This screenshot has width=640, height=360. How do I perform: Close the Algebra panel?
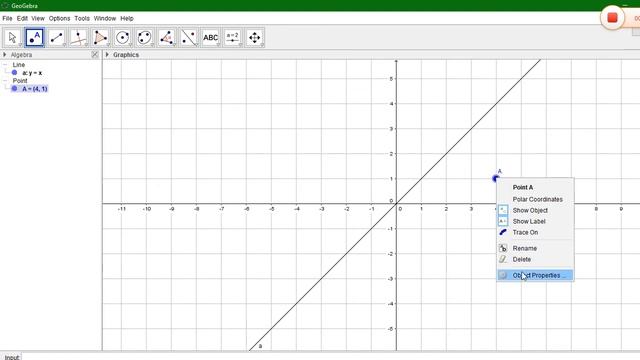pos(95,54)
